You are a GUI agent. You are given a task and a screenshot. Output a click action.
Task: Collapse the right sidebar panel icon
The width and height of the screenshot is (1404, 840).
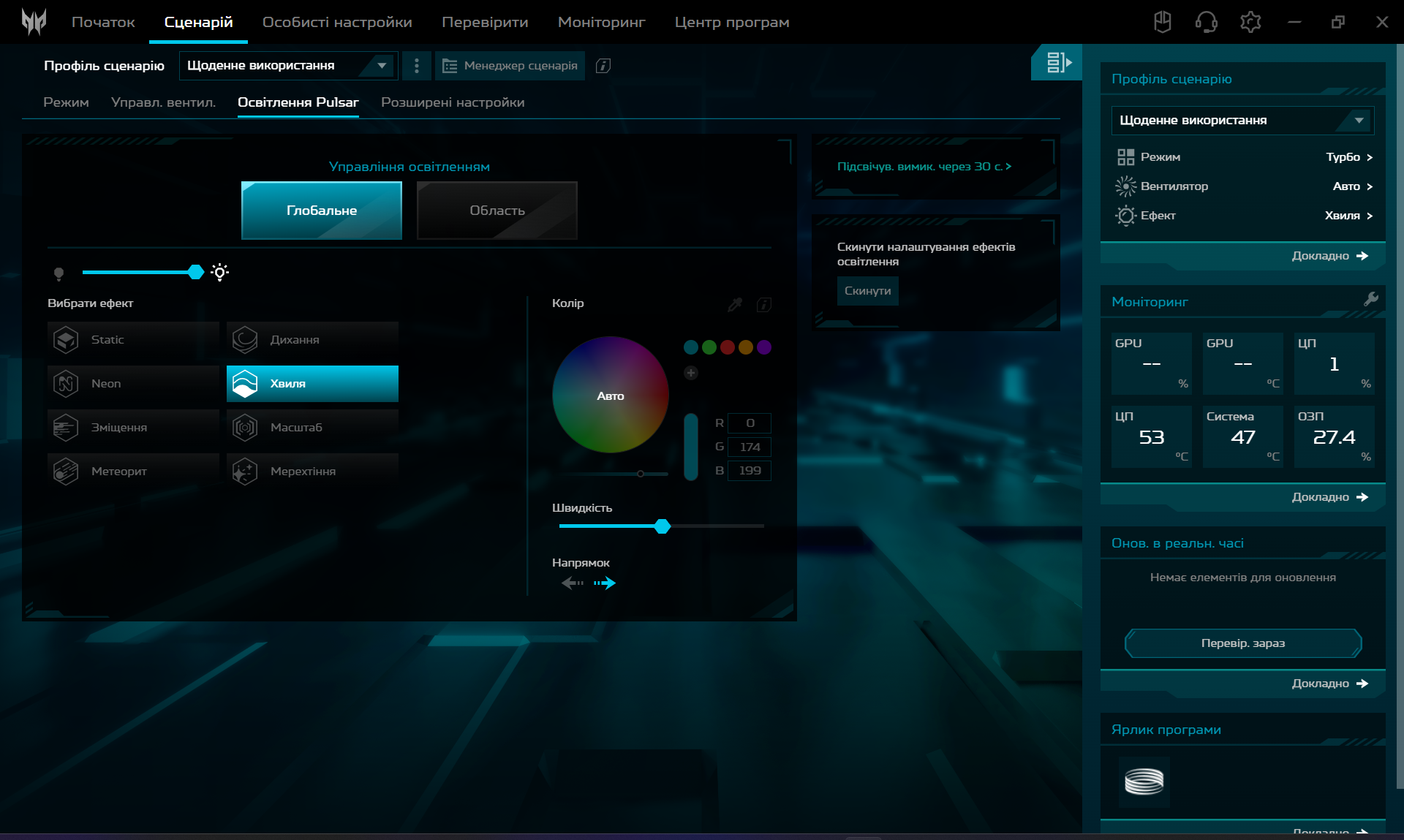(1057, 63)
